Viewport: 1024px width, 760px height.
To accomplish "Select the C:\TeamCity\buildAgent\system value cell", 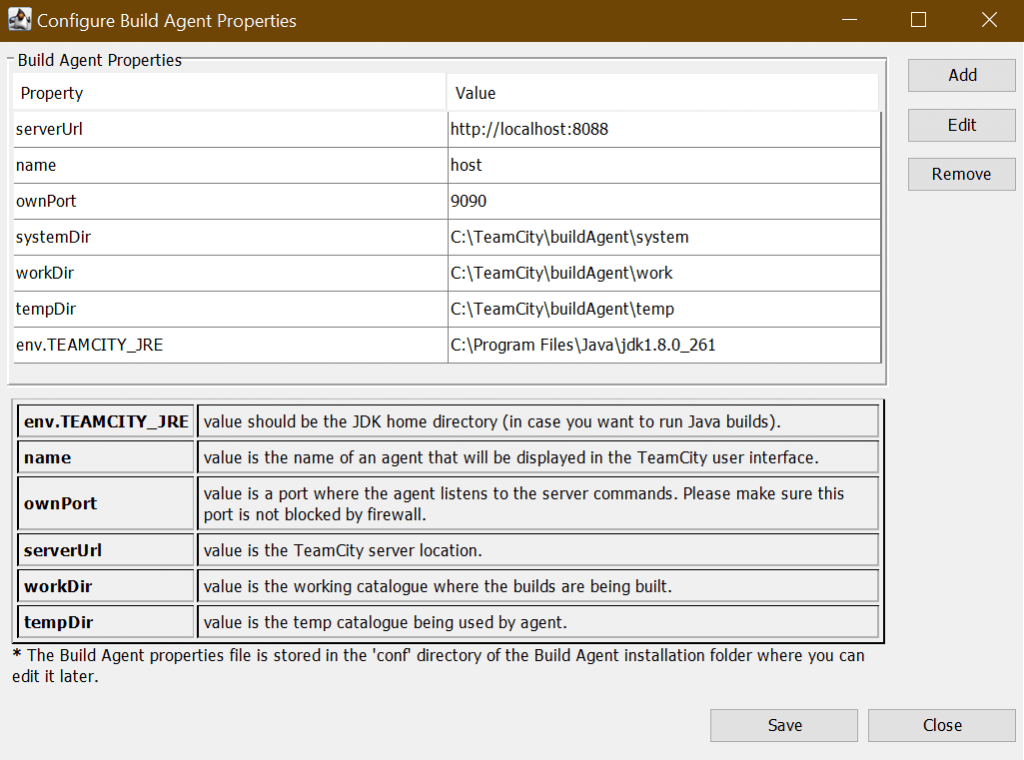I will [664, 237].
